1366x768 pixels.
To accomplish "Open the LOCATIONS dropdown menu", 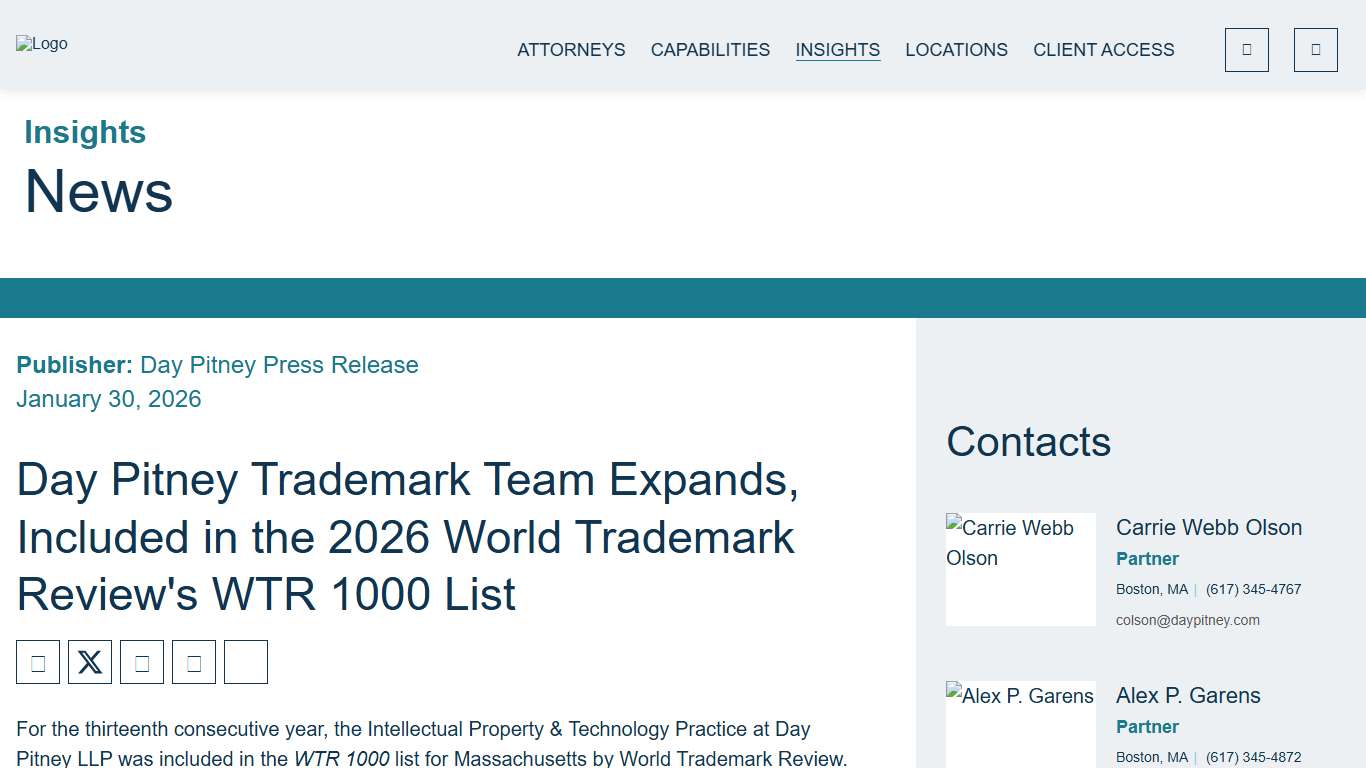I will [x=956, y=49].
